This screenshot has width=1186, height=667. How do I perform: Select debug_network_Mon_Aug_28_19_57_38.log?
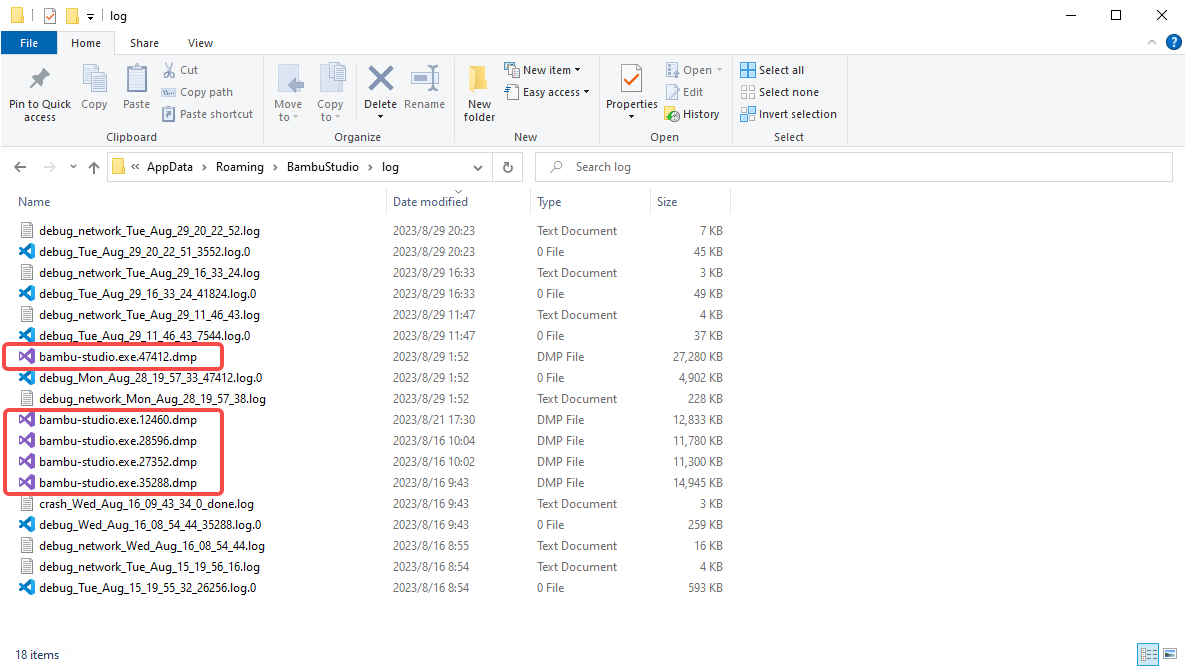pos(152,399)
